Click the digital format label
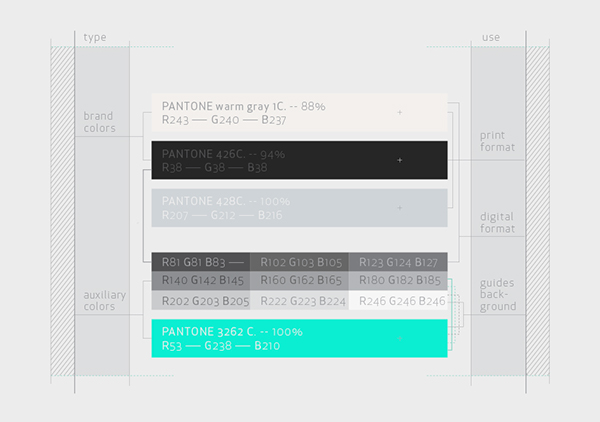Viewport: 600px width, 422px height. tap(497, 223)
